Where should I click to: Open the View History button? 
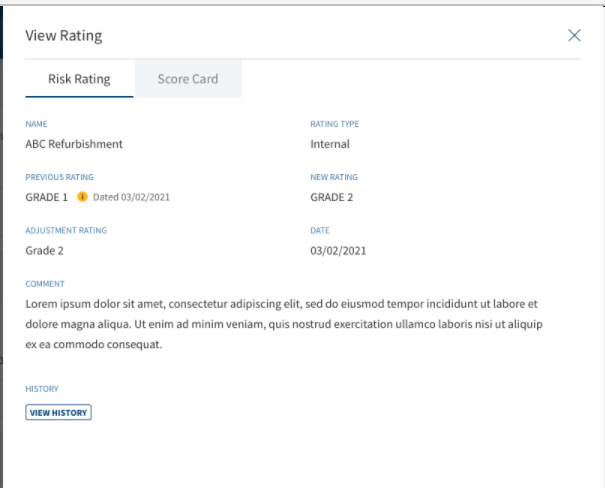(x=58, y=412)
